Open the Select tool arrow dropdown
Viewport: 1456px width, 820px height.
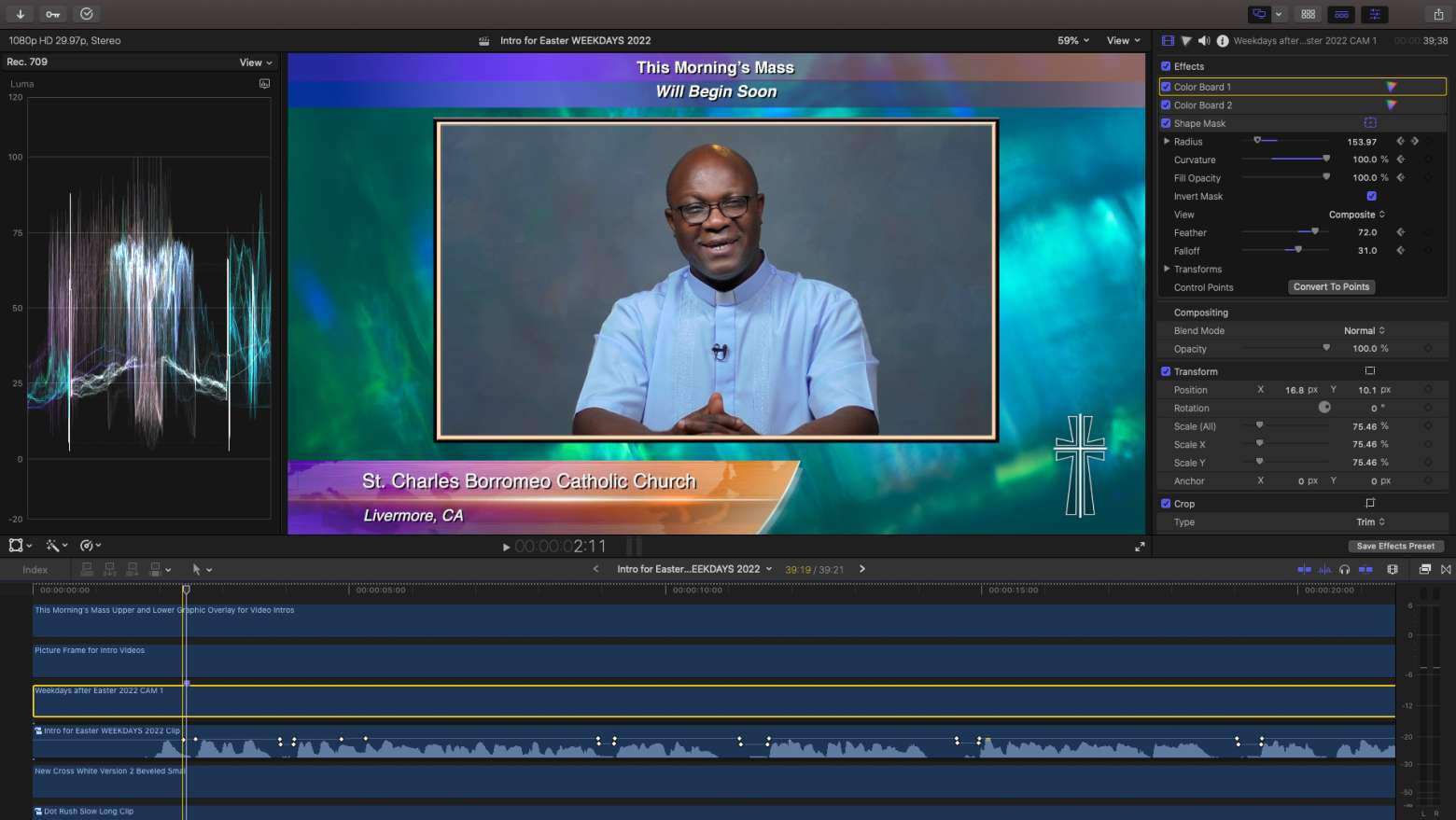point(202,569)
